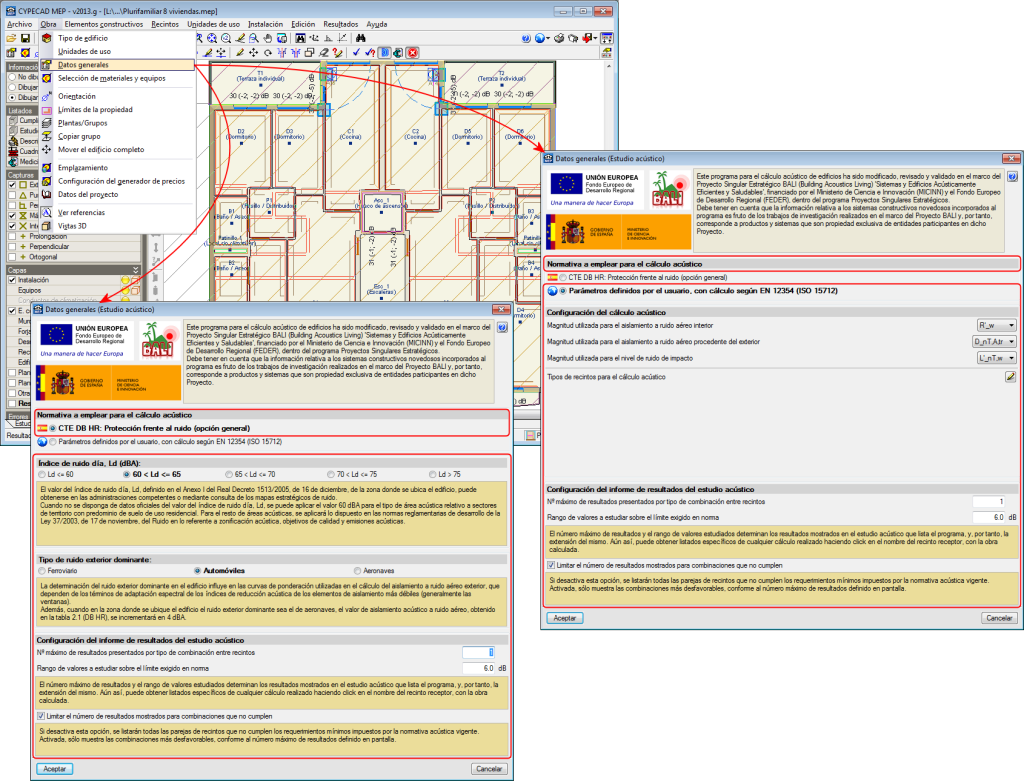The height and width of the screenshot is (781, 1024).
Task: Click yellow color circle of Equipos layer
Action: 125,291
